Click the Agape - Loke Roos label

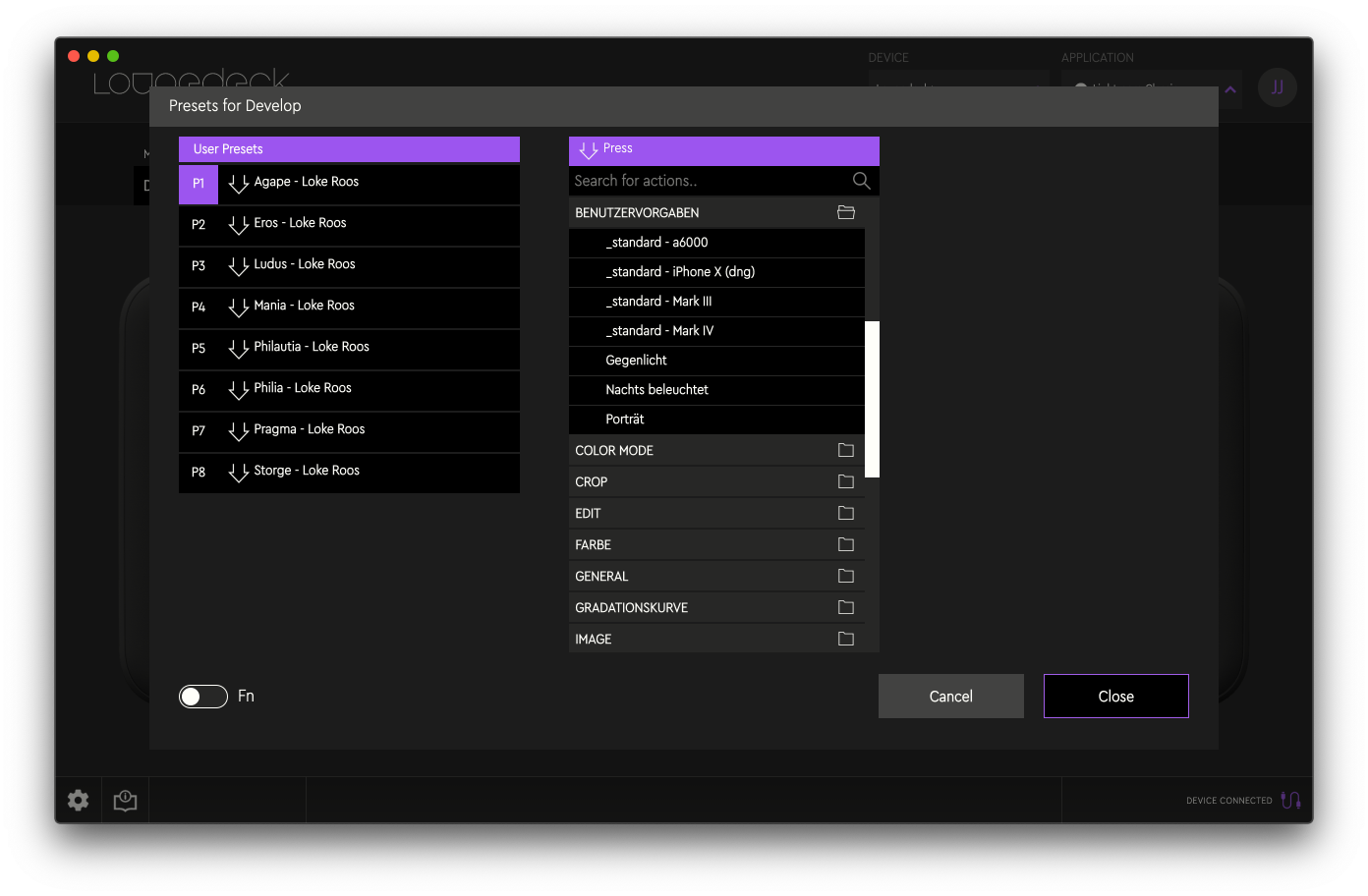[x=307, y=182]
